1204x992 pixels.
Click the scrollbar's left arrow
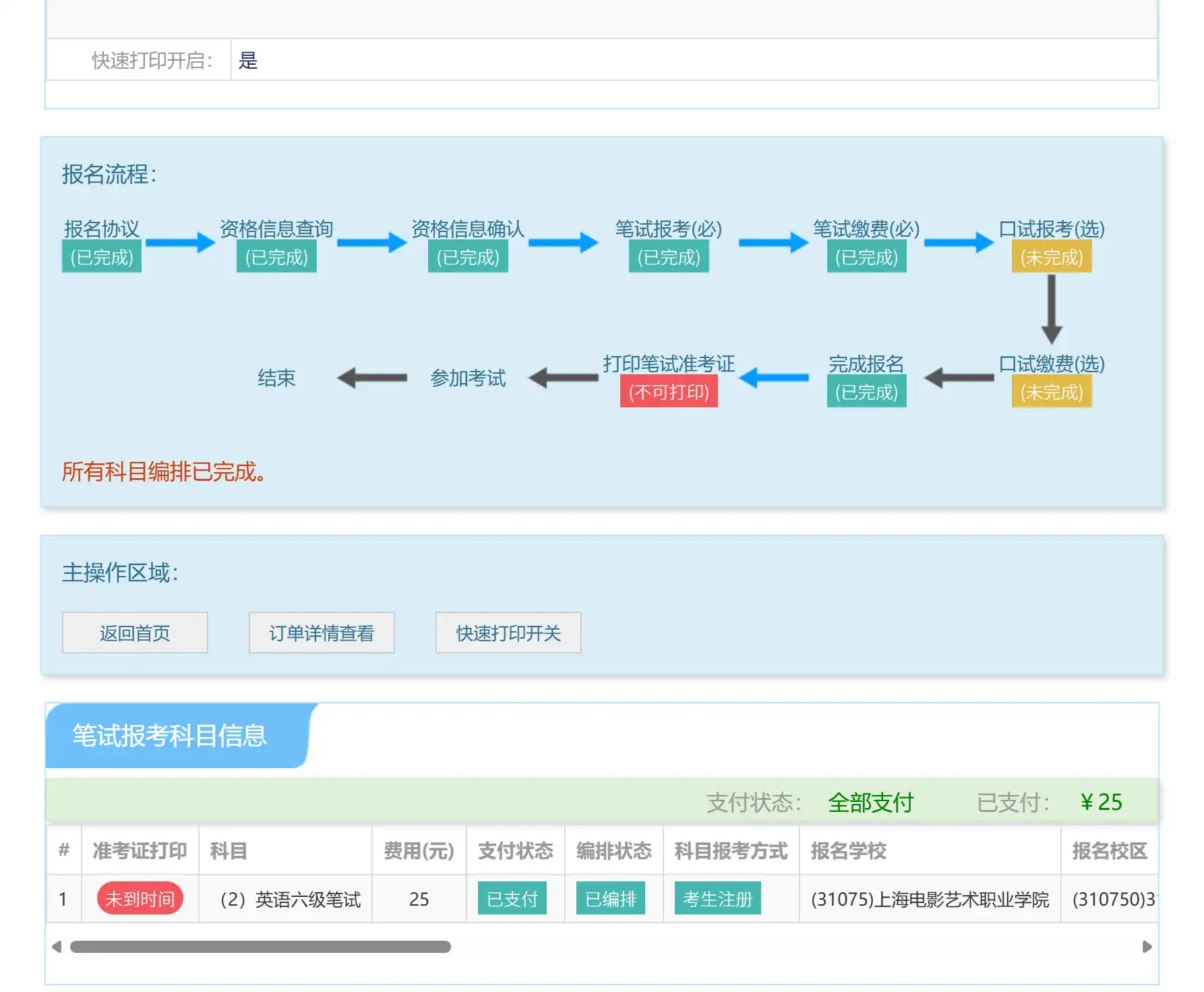[57, 947]
